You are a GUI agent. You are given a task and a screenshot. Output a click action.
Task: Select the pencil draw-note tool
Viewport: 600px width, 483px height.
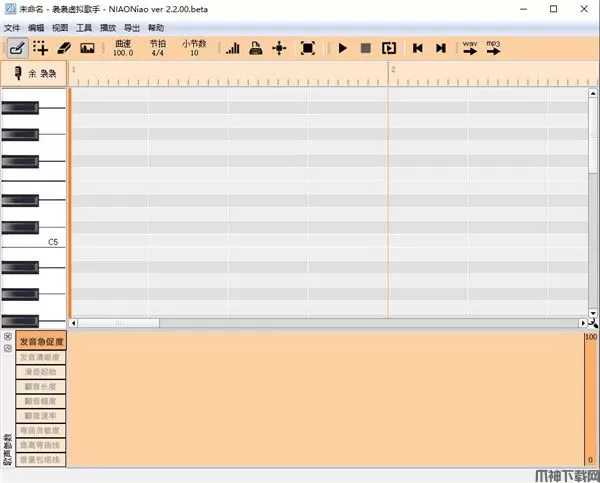tap(18, 48)
